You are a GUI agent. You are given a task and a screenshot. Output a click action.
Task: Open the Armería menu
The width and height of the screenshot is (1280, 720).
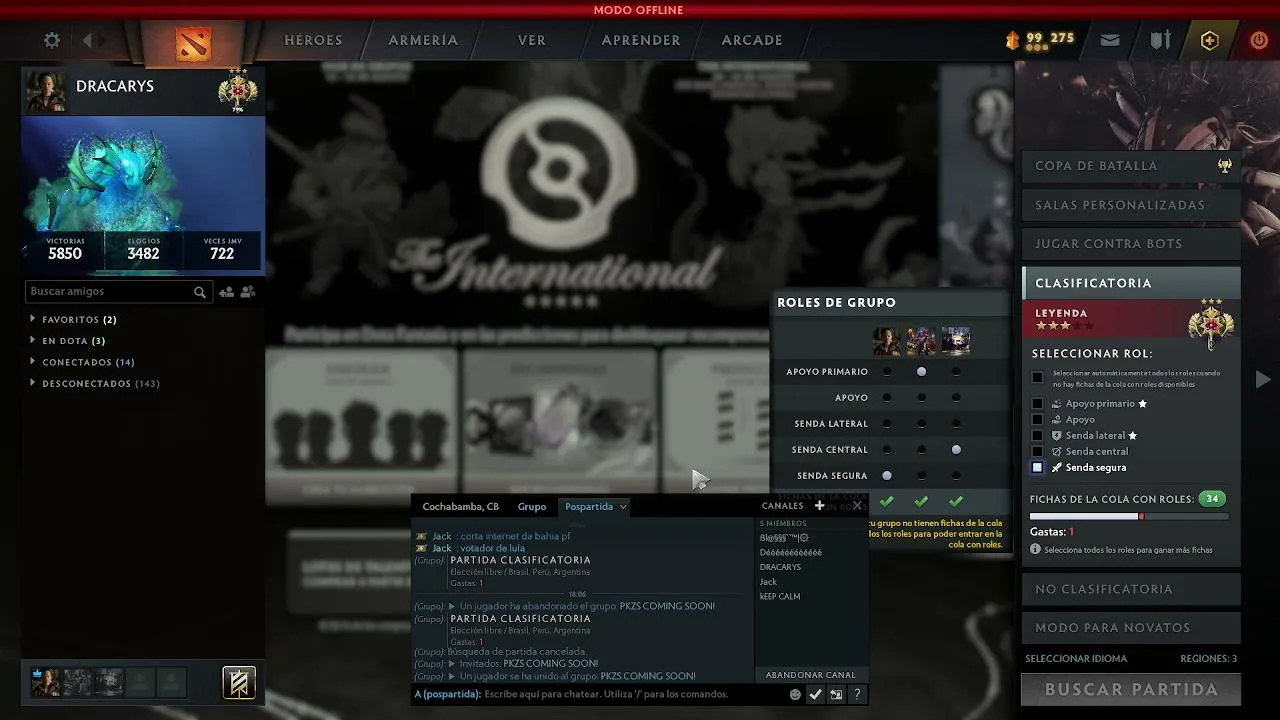click(423, 41)
